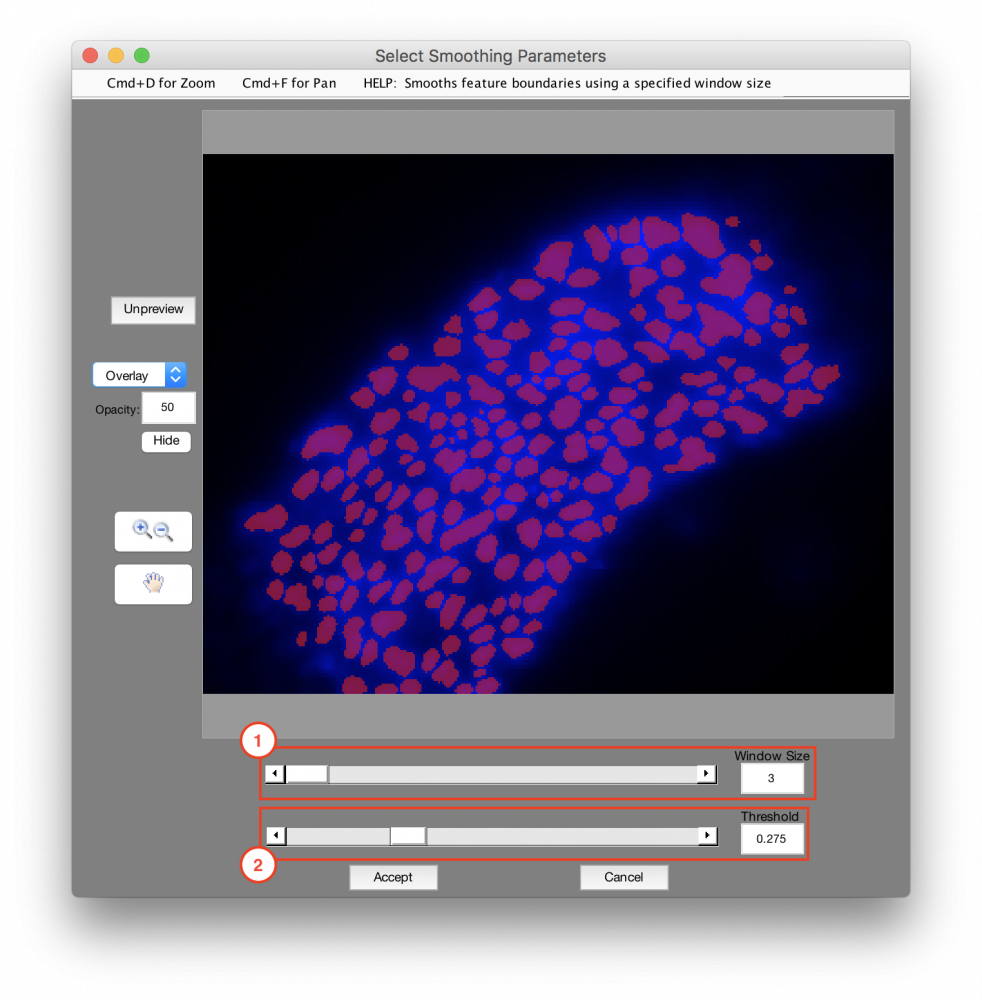Hide the overlay using the Hide button

coord(166,441)
